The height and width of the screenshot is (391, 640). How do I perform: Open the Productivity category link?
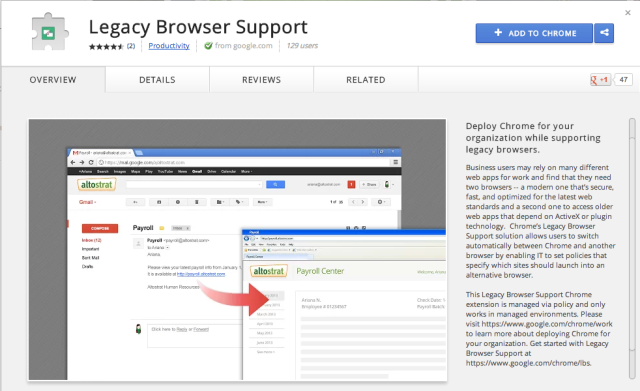(169, 46)
